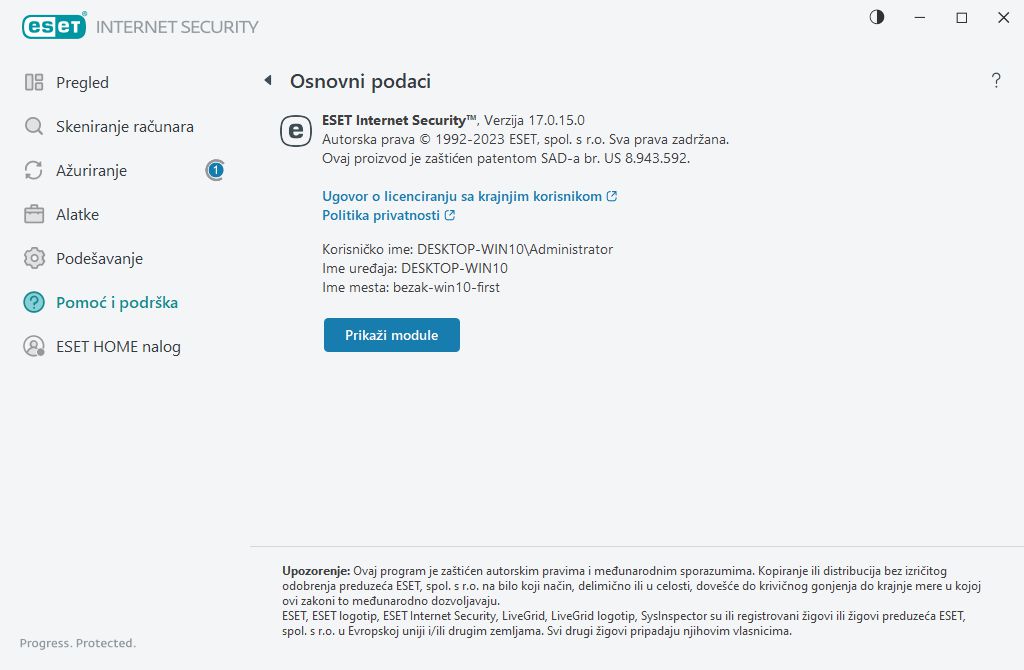Screen dimensions: 1024x670
Task: Open Ugovor o licenciranju sa krajnjim korisnikom link
Action: click(462, 197)
